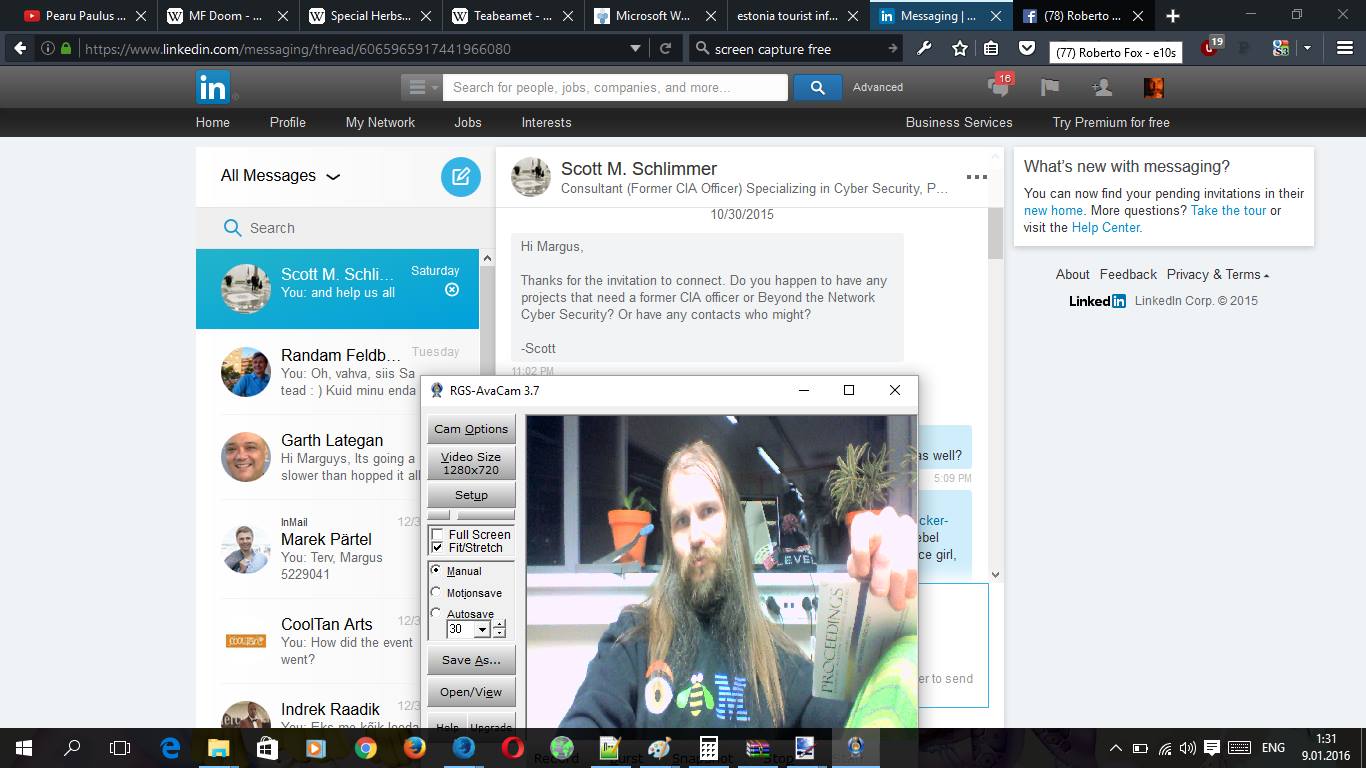Open Jobs in LinkedIn navigation
The height and width of the screenshot is (768, 1366).
[x=468, y=122]
